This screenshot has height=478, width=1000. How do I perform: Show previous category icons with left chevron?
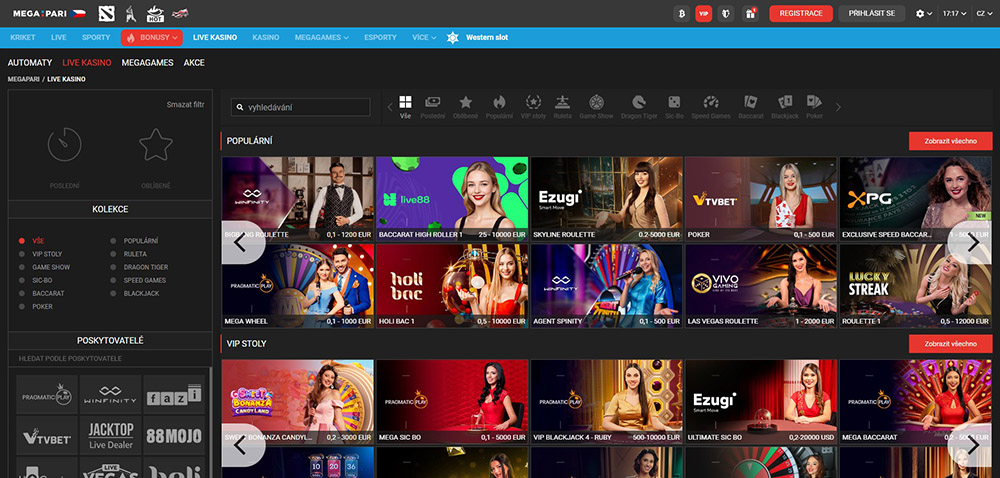tap(390, 107)
